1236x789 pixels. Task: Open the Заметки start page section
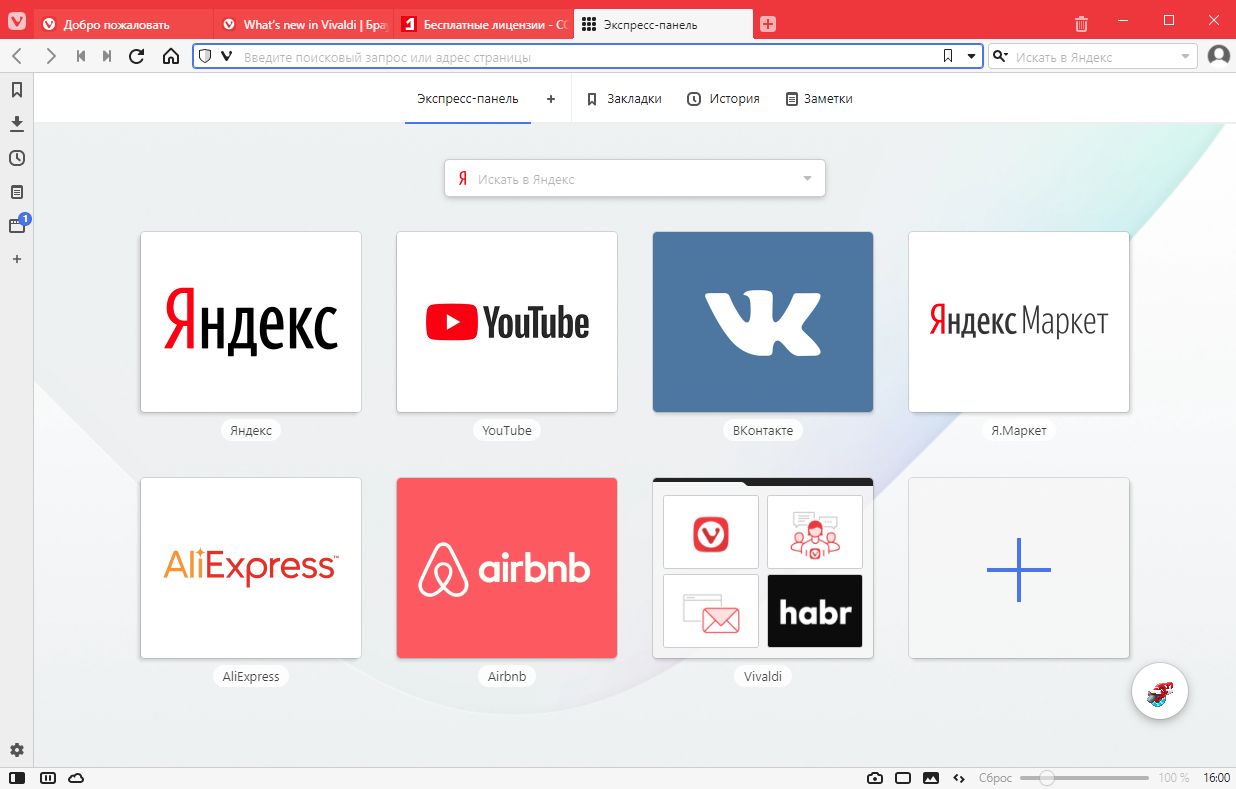[819, 99]
